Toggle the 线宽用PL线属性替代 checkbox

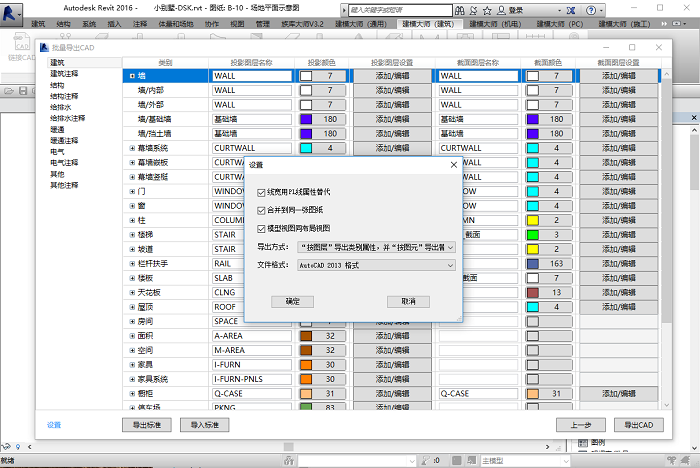261,192
